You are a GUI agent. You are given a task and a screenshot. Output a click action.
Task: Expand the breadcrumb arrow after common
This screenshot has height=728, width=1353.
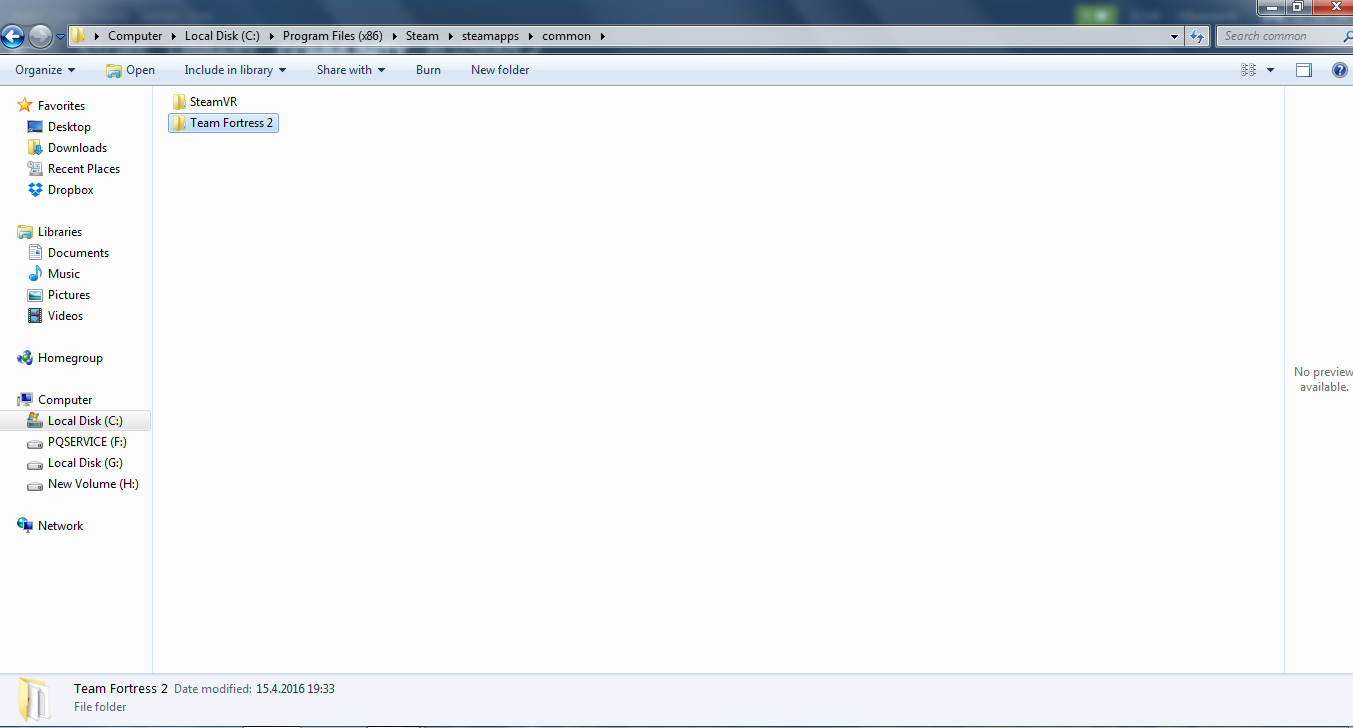[x=603, y=36]
